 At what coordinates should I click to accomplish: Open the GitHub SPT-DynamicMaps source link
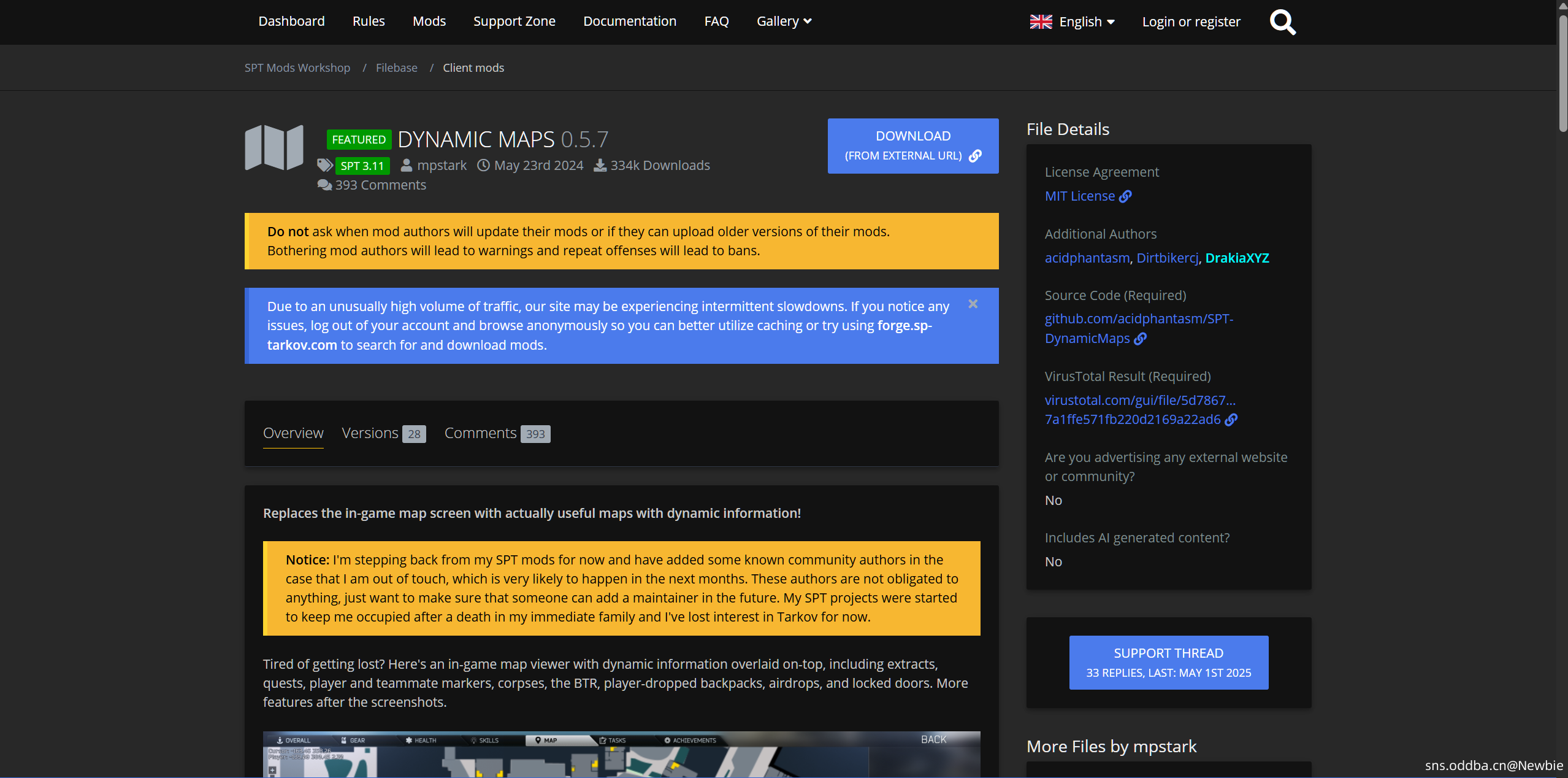tap(1139, 329)
